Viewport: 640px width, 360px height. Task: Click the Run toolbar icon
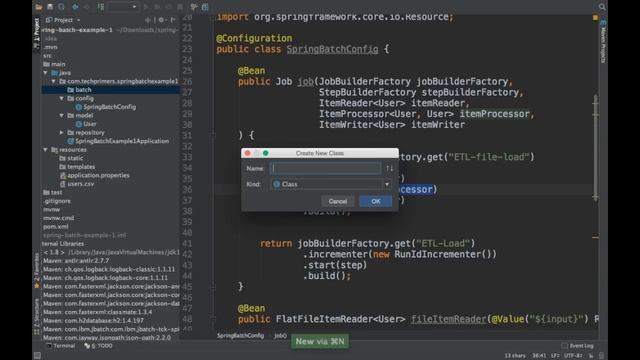(x=146, y=7)
